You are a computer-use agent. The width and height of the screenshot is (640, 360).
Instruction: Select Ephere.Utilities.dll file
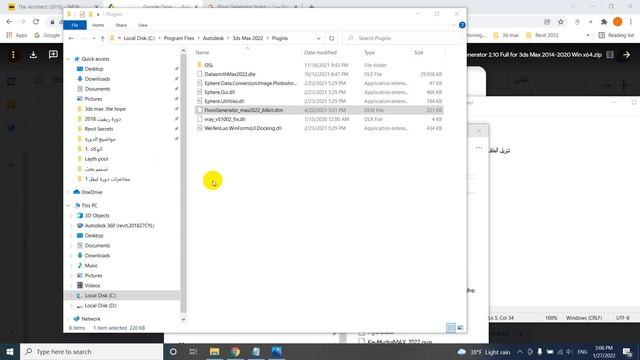(224, 101)
